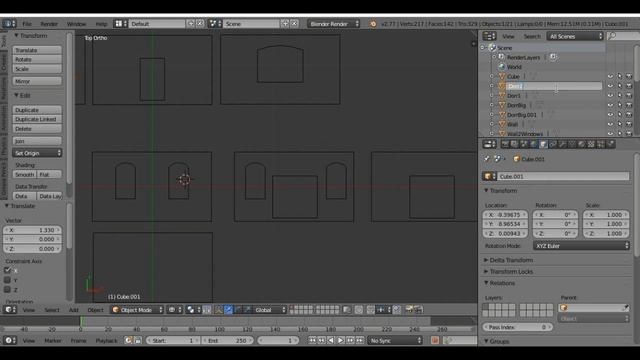The image size is (640, 360).
Task: Open the Global transform orientation dropdown
Action: coord(269,310)
